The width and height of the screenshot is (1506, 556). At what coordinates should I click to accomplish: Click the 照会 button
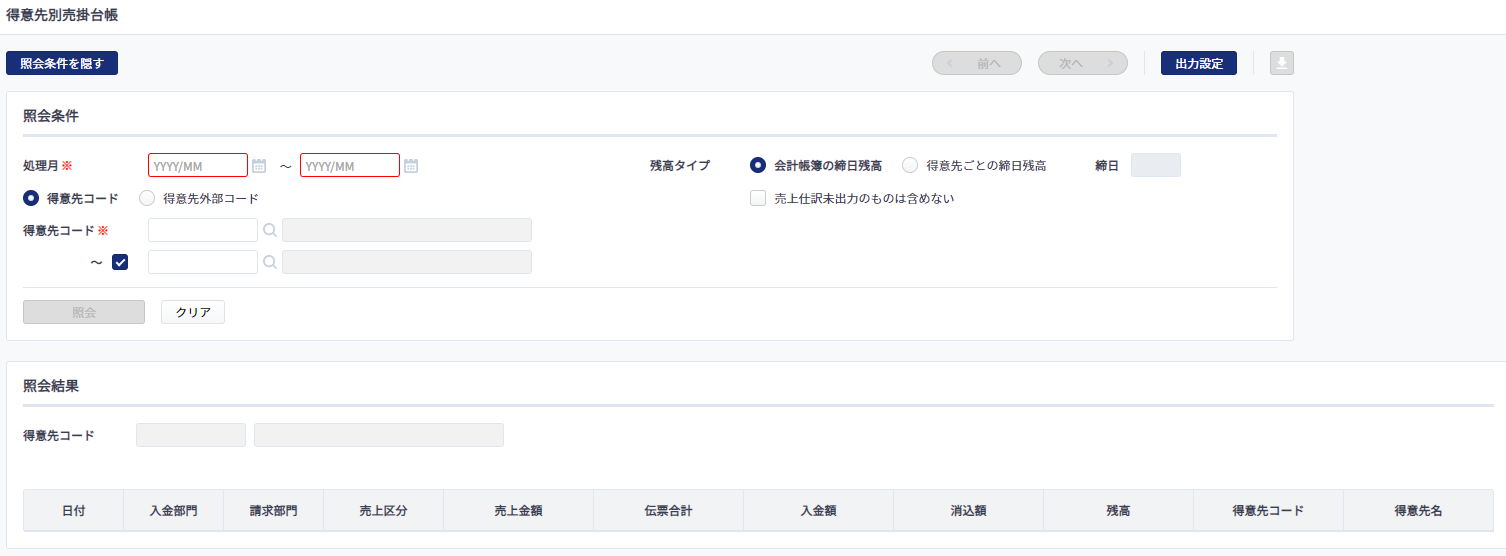point(84,312)
